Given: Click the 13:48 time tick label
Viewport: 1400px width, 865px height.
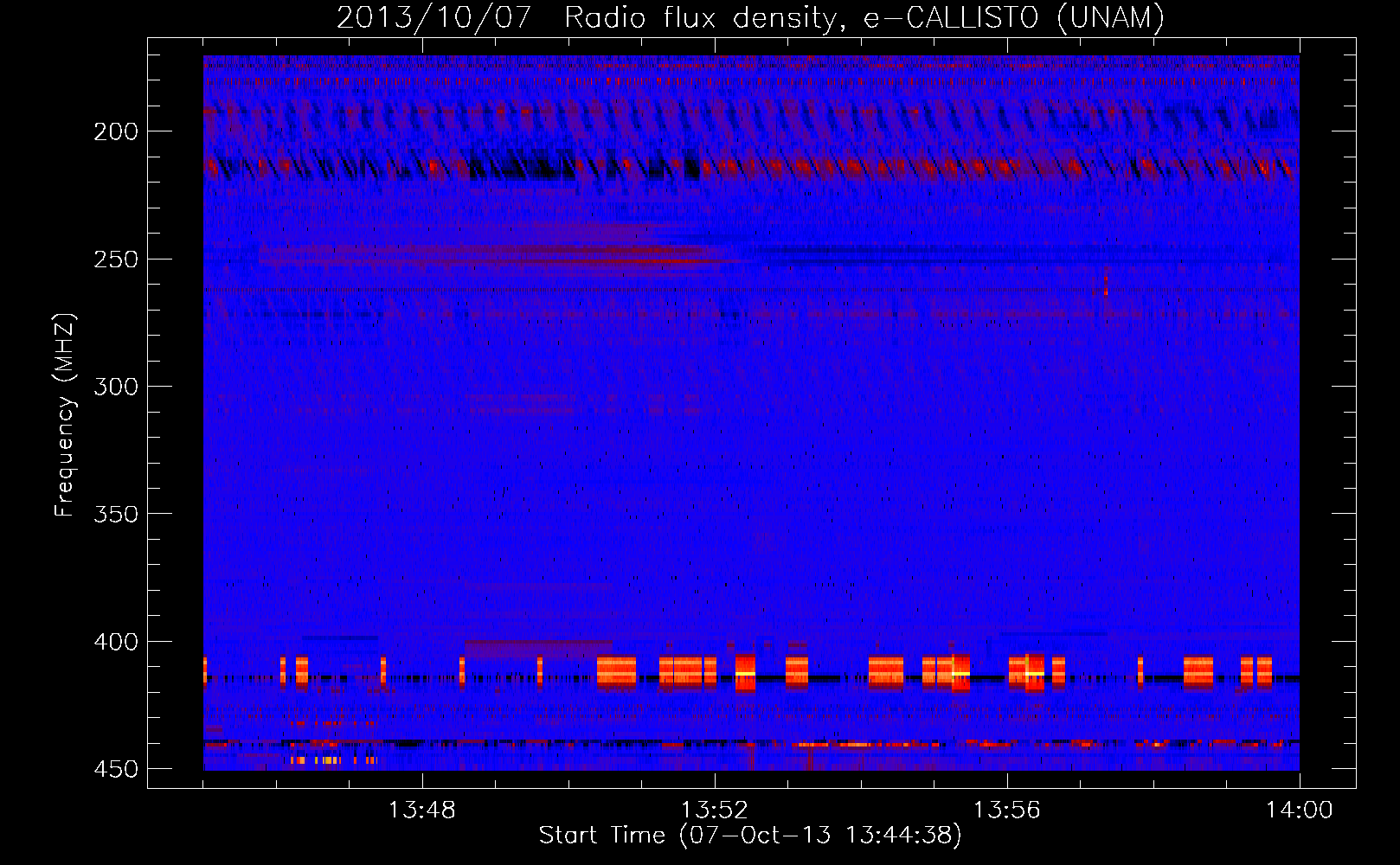Looking at the screenshot, I should [422, 811].
